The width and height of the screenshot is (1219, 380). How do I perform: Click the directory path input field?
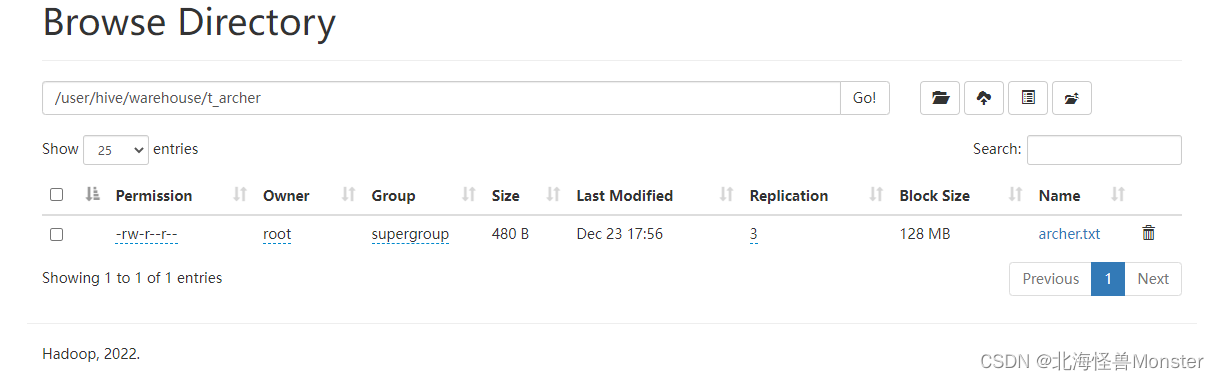coord(441,98)
